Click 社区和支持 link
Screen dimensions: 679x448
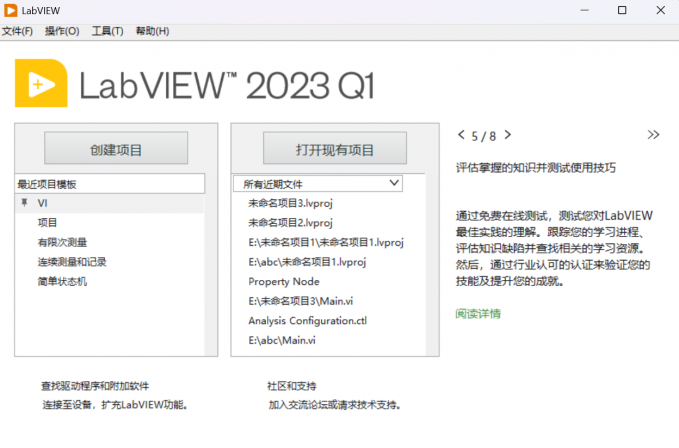[x=291, y=386]
